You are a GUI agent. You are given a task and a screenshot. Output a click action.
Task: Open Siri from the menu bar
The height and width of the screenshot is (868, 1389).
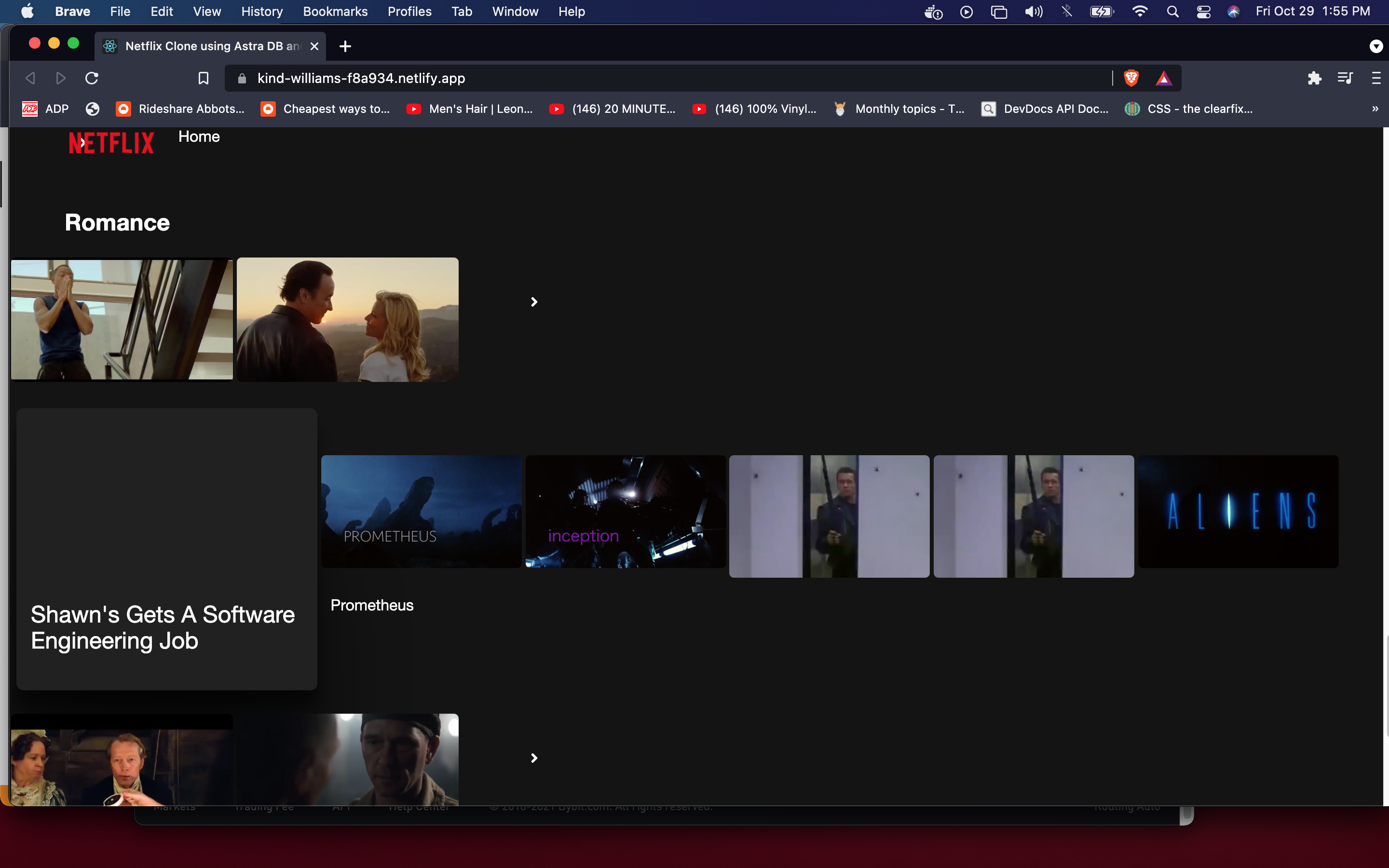1234,11
